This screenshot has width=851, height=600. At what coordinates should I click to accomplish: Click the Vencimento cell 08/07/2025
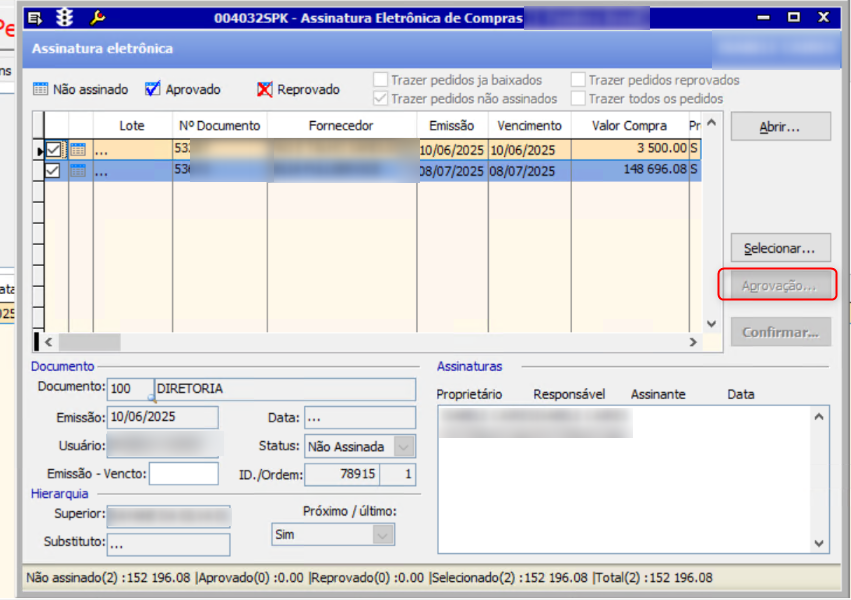click(529, 171)
